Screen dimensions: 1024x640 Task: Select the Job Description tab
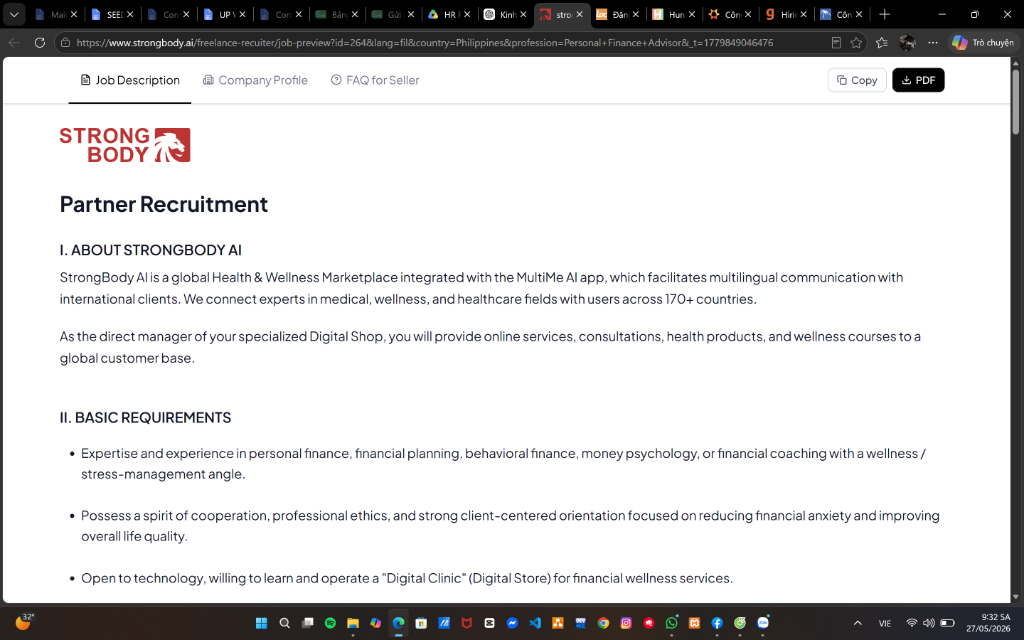point(130,80)
